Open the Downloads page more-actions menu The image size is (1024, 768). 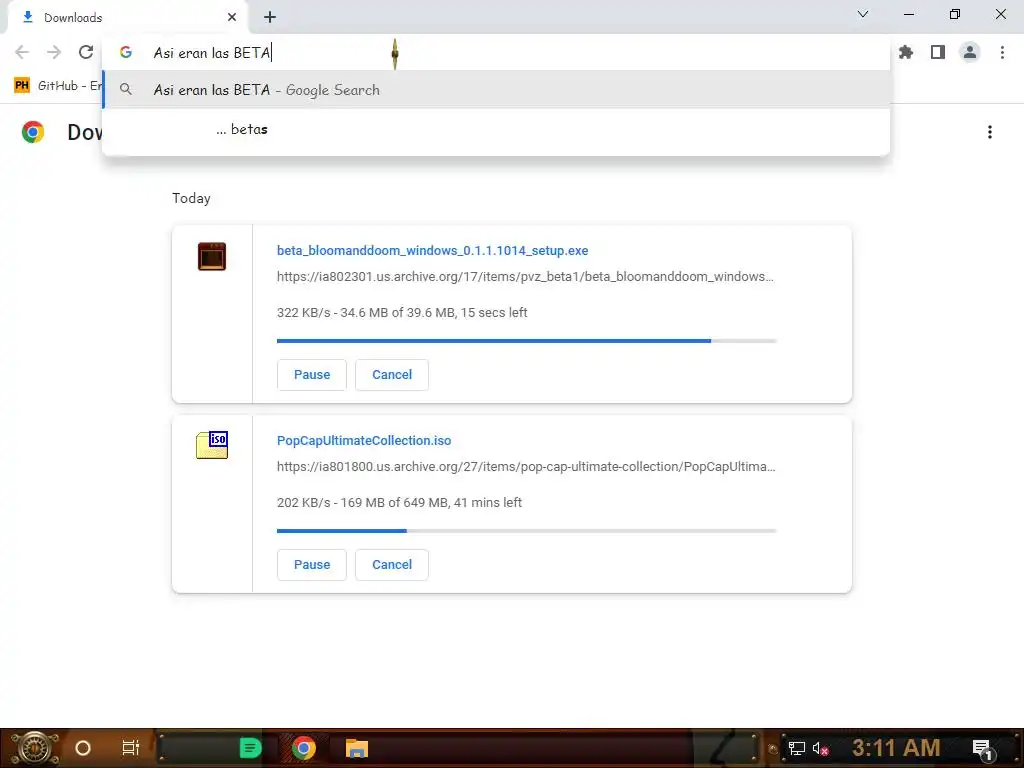[989, 133]
